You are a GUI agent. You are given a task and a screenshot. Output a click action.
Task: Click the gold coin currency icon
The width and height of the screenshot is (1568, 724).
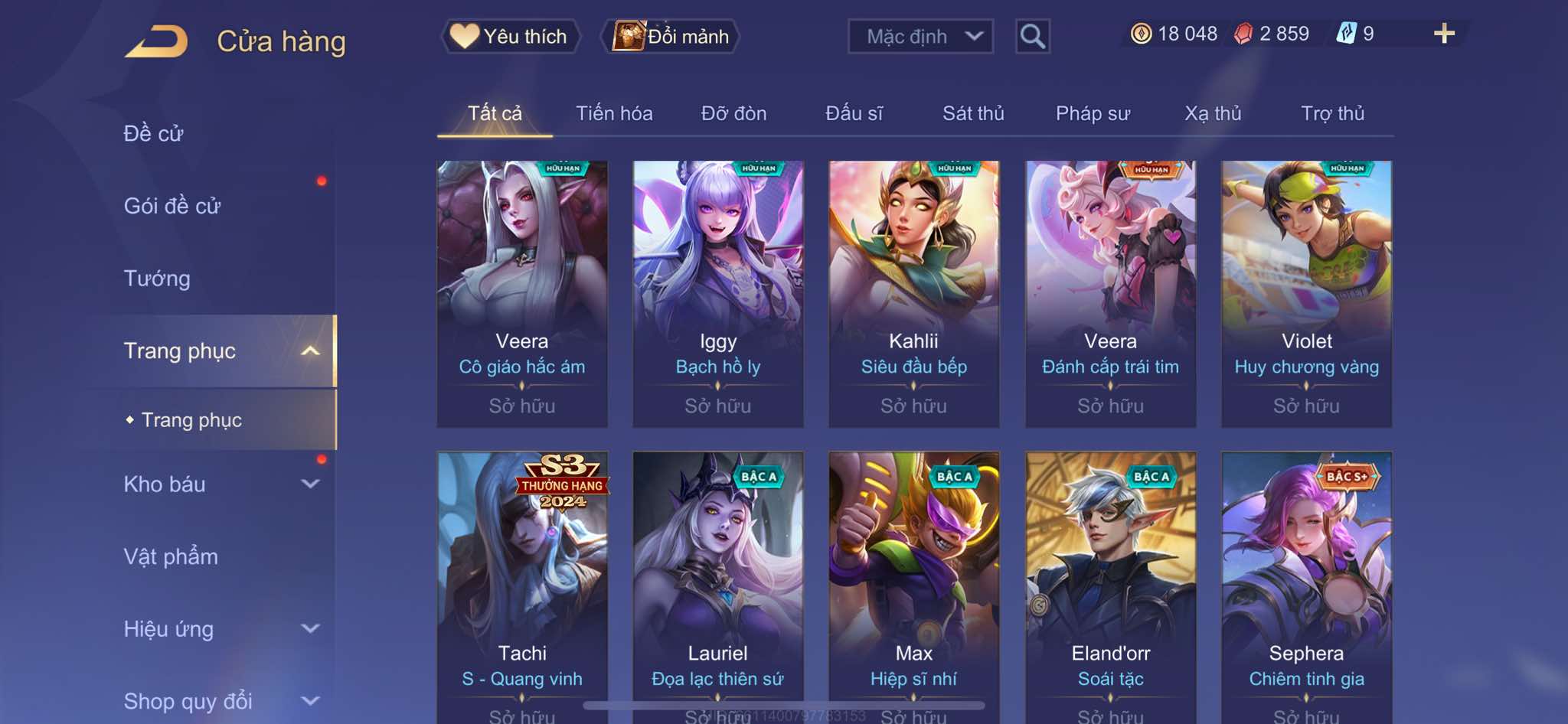(x=1142, y=34)
